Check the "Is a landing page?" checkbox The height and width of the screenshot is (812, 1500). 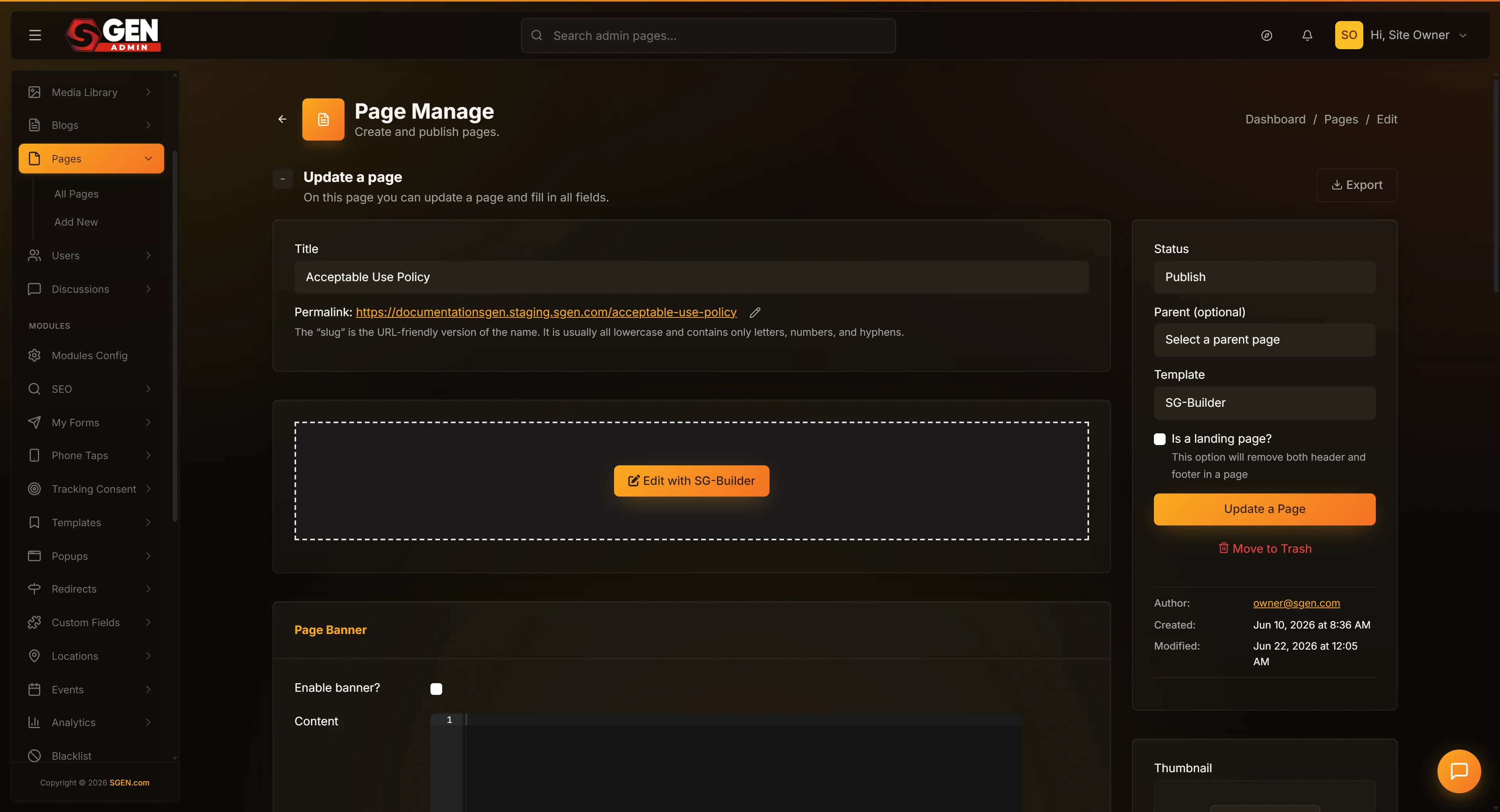(x=1159, y=439)
